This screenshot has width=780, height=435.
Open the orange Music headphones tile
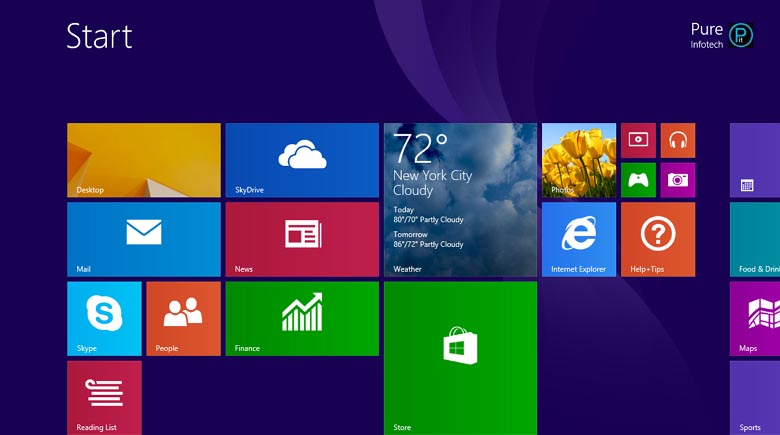678,140
